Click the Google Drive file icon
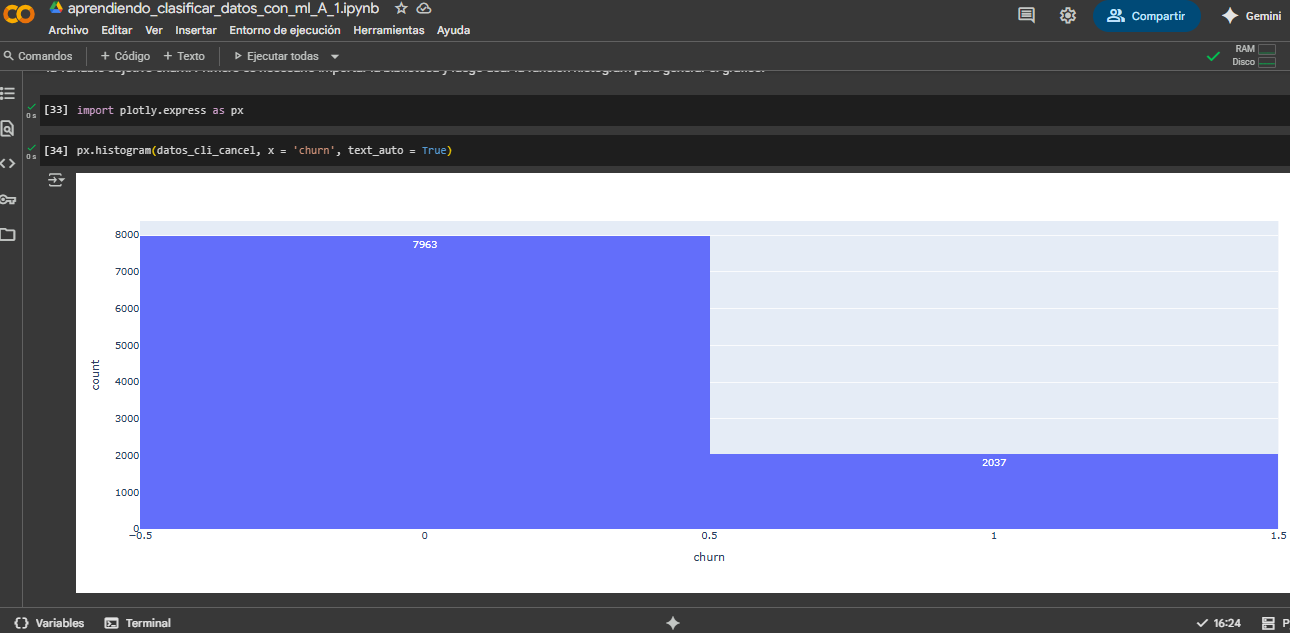Image resolution: width=1290 pixels, height=633 pixels. tap(56, 8)
